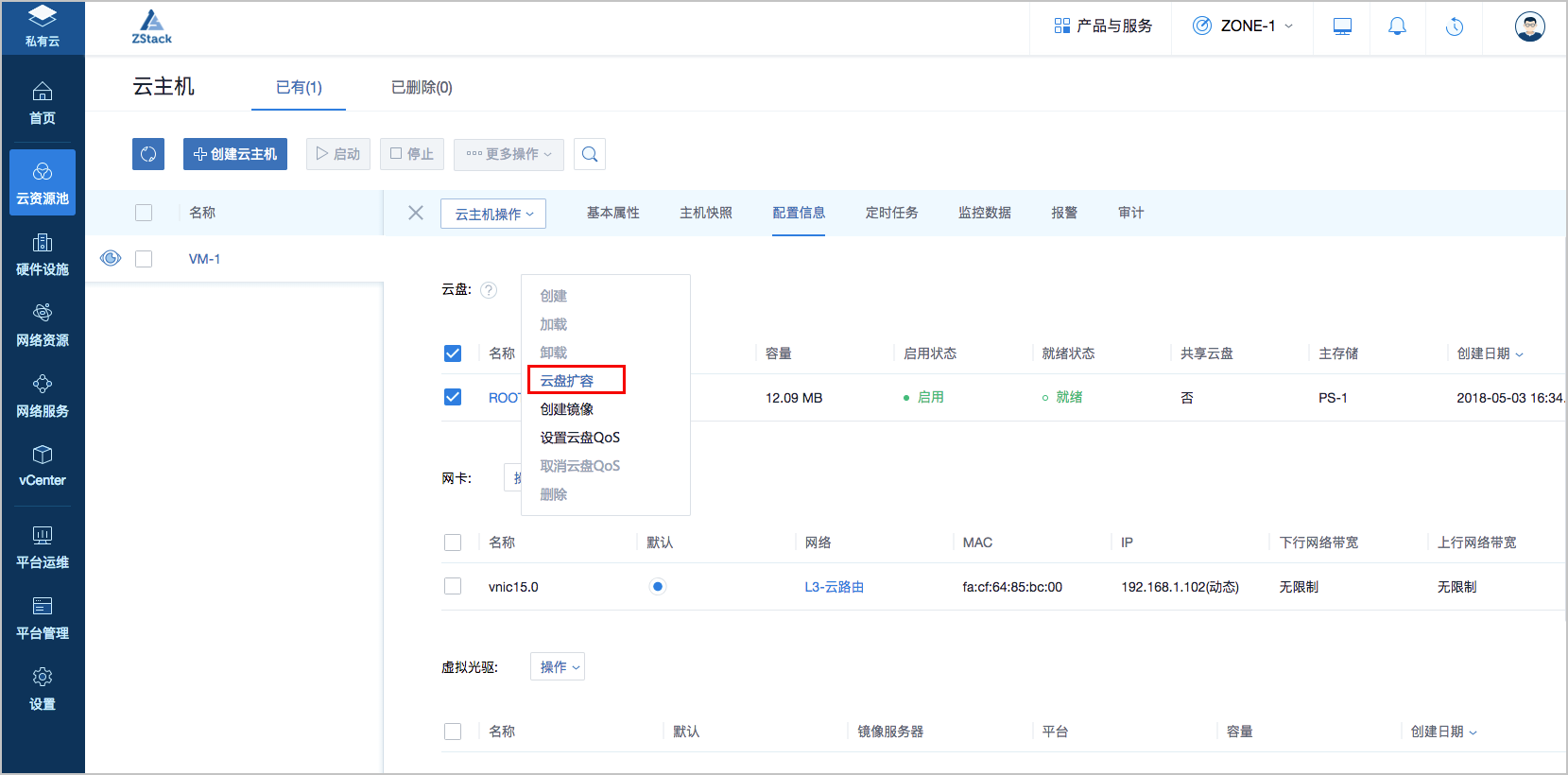
Task: Open the ZONE-1 zone selector
Action: 1242,26
